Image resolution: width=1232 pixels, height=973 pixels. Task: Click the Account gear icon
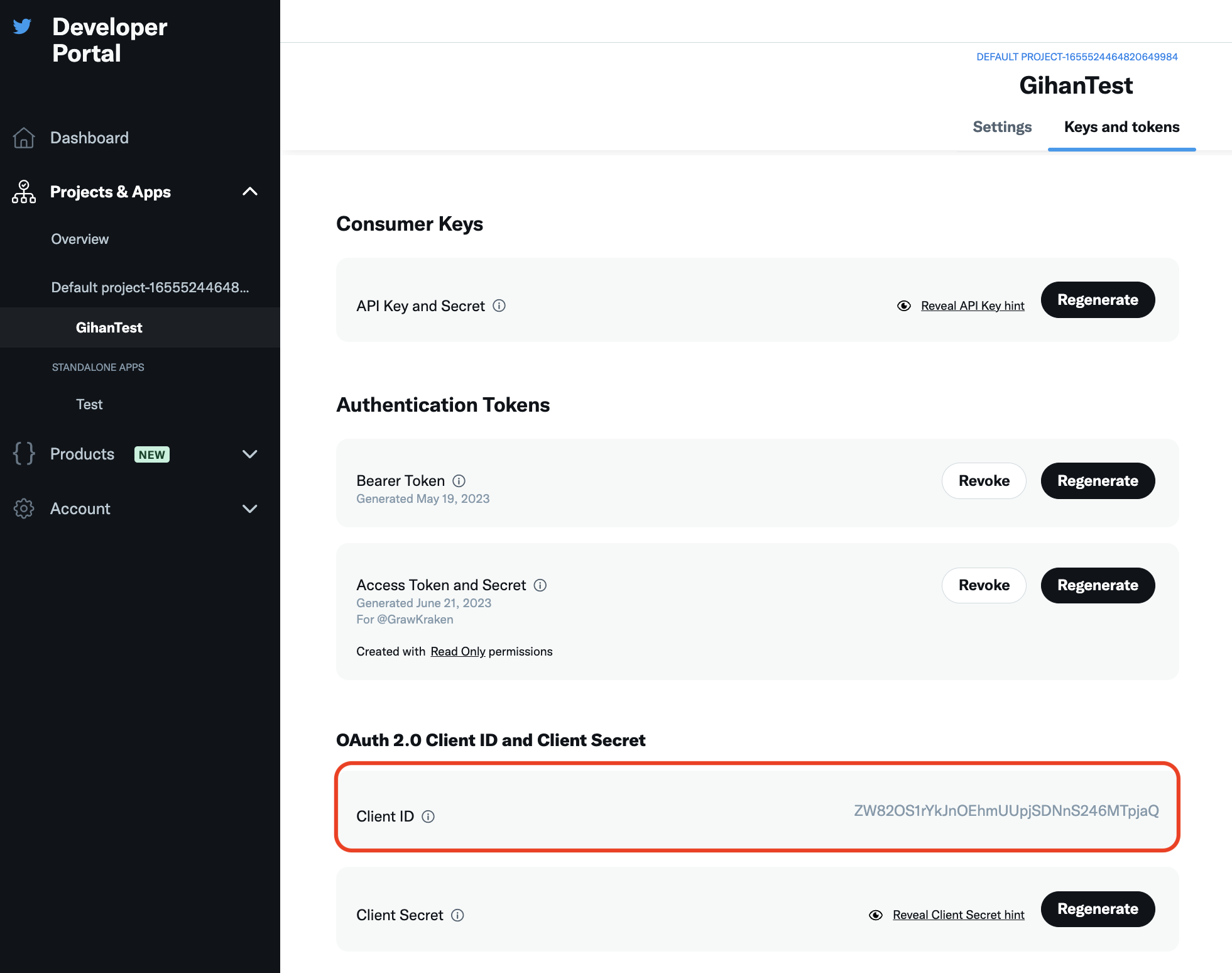click(x=24, y=508)
